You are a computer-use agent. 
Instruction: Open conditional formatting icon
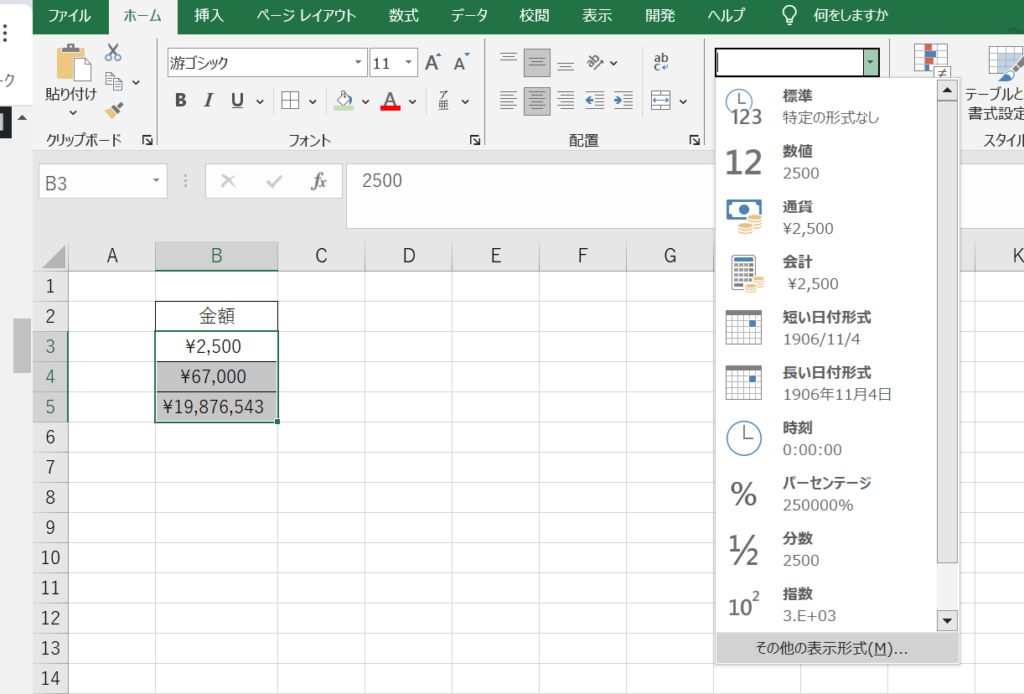[x=931, y=59]
